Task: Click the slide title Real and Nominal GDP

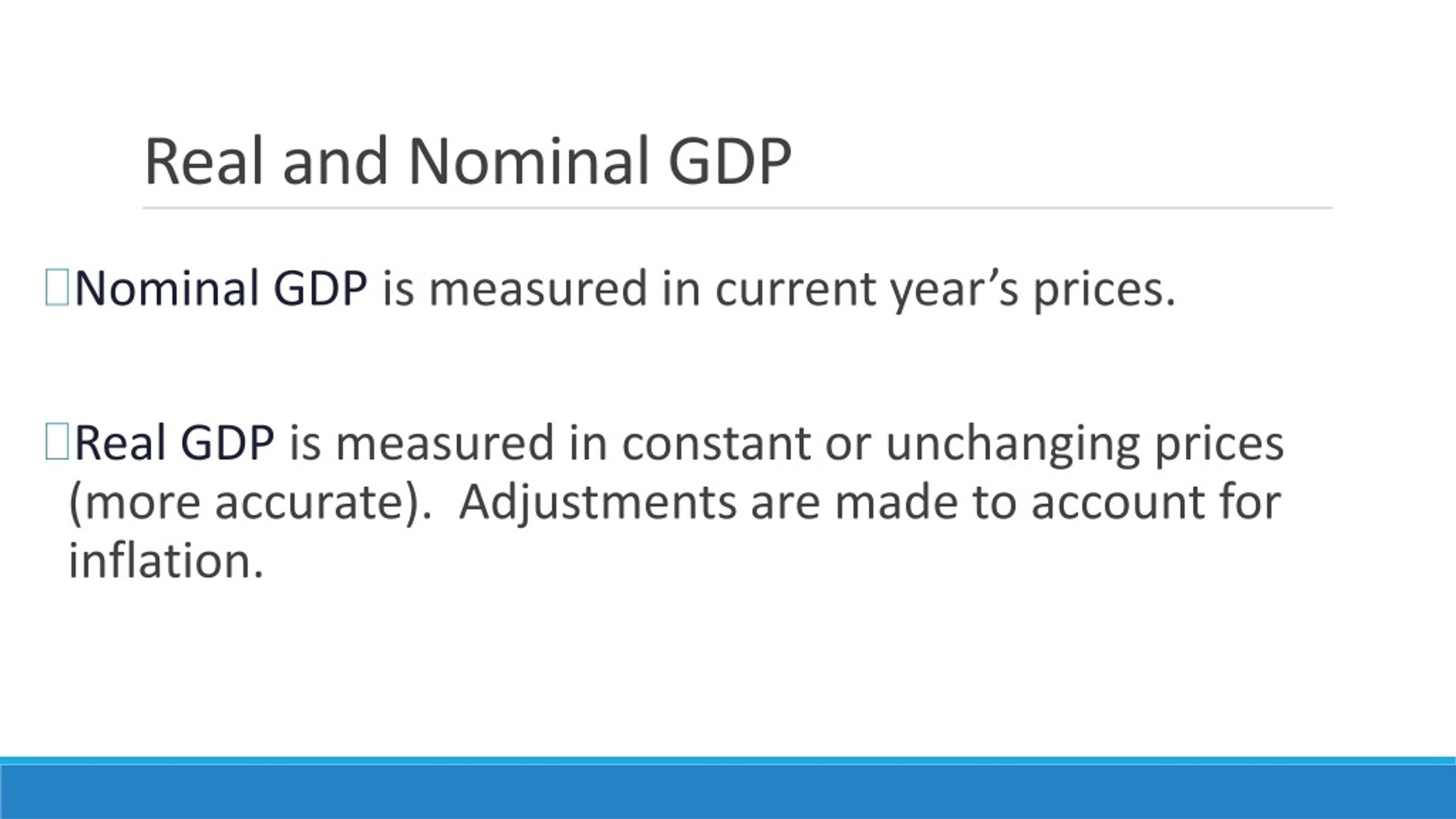Action: [x=468, y=161]
